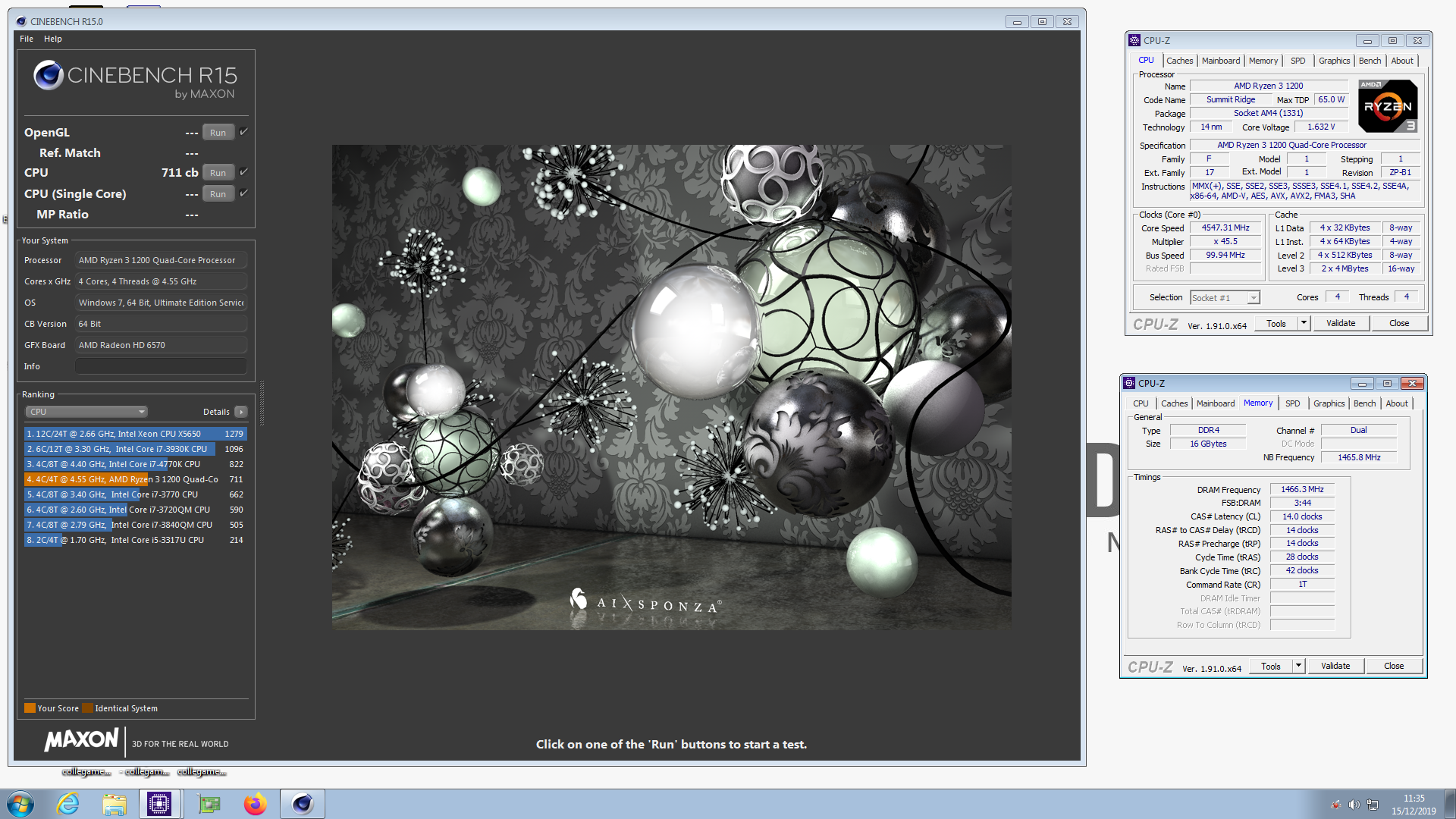Select ranking entry Intel Core i5-3317U
This screenshot has width=1456, height=819.
(135, 540)
